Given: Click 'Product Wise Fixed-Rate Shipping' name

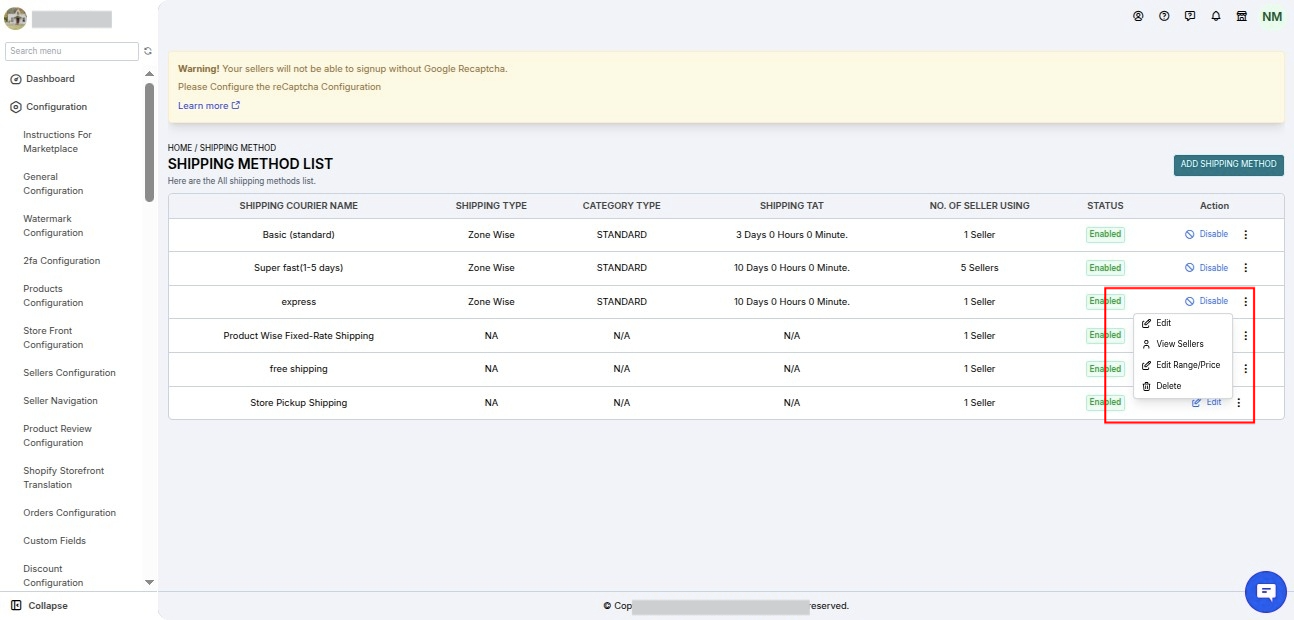Looking at the screenshot, I should click(298, 336).
